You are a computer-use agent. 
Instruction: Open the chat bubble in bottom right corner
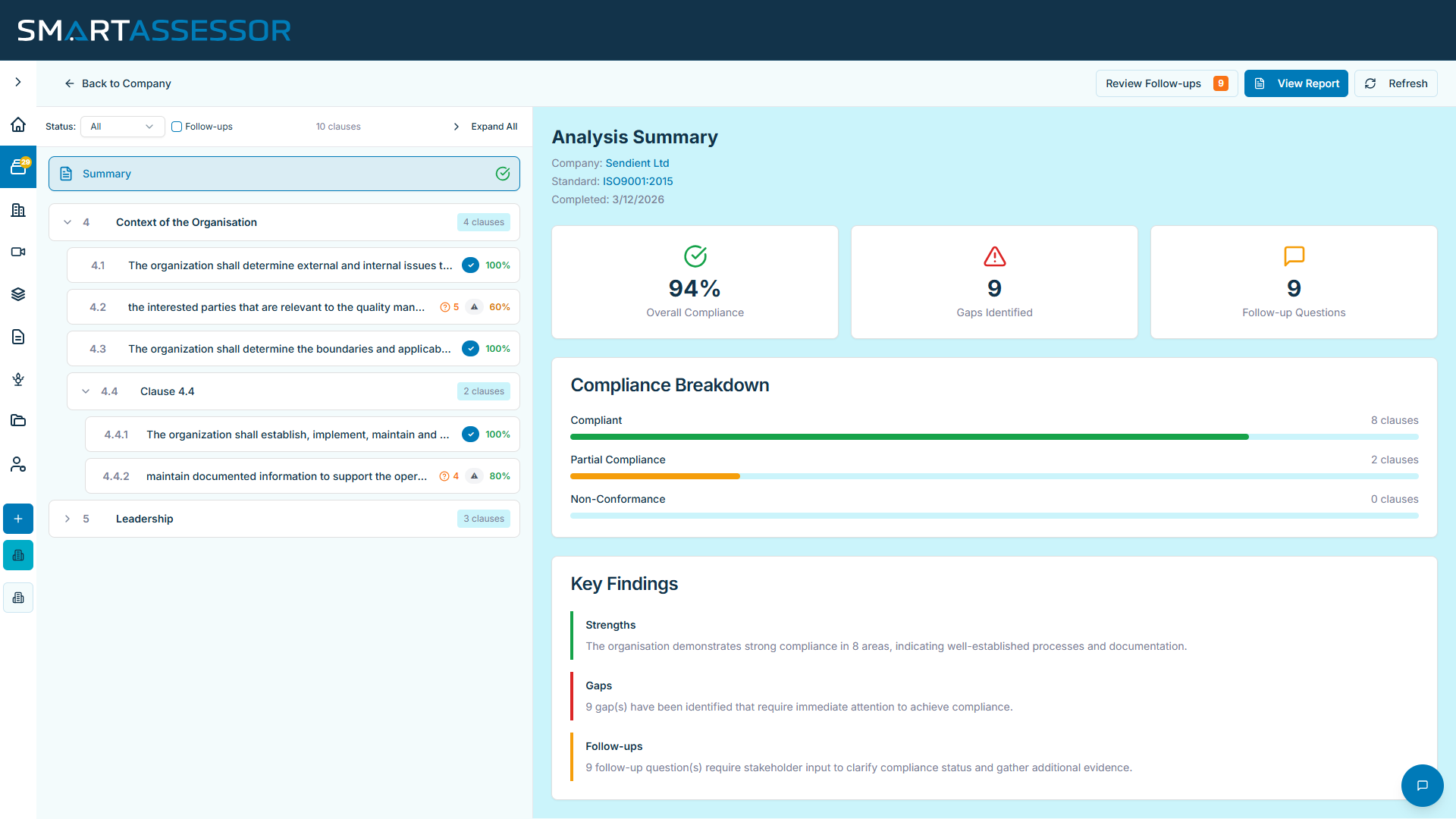tap(1423, 786)
